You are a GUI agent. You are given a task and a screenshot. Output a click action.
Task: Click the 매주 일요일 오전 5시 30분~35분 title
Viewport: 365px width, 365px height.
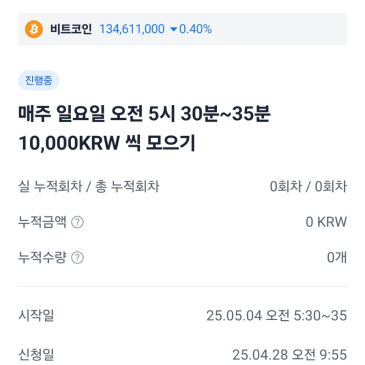pos(144,114)
